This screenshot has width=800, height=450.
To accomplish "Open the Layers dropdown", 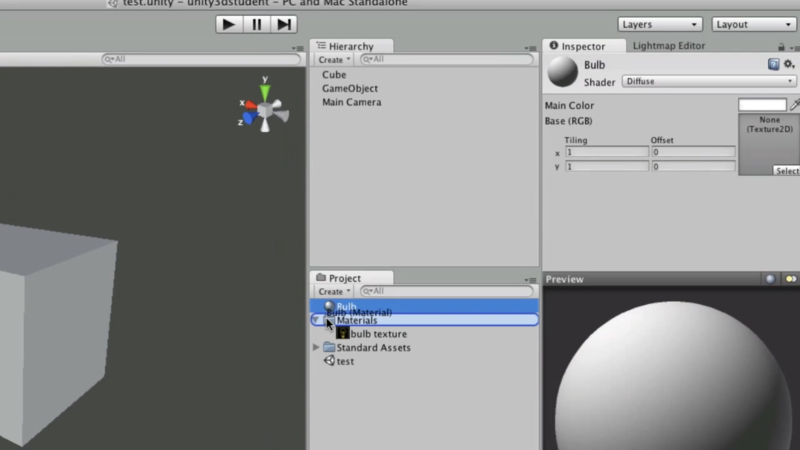I will 660,24.
